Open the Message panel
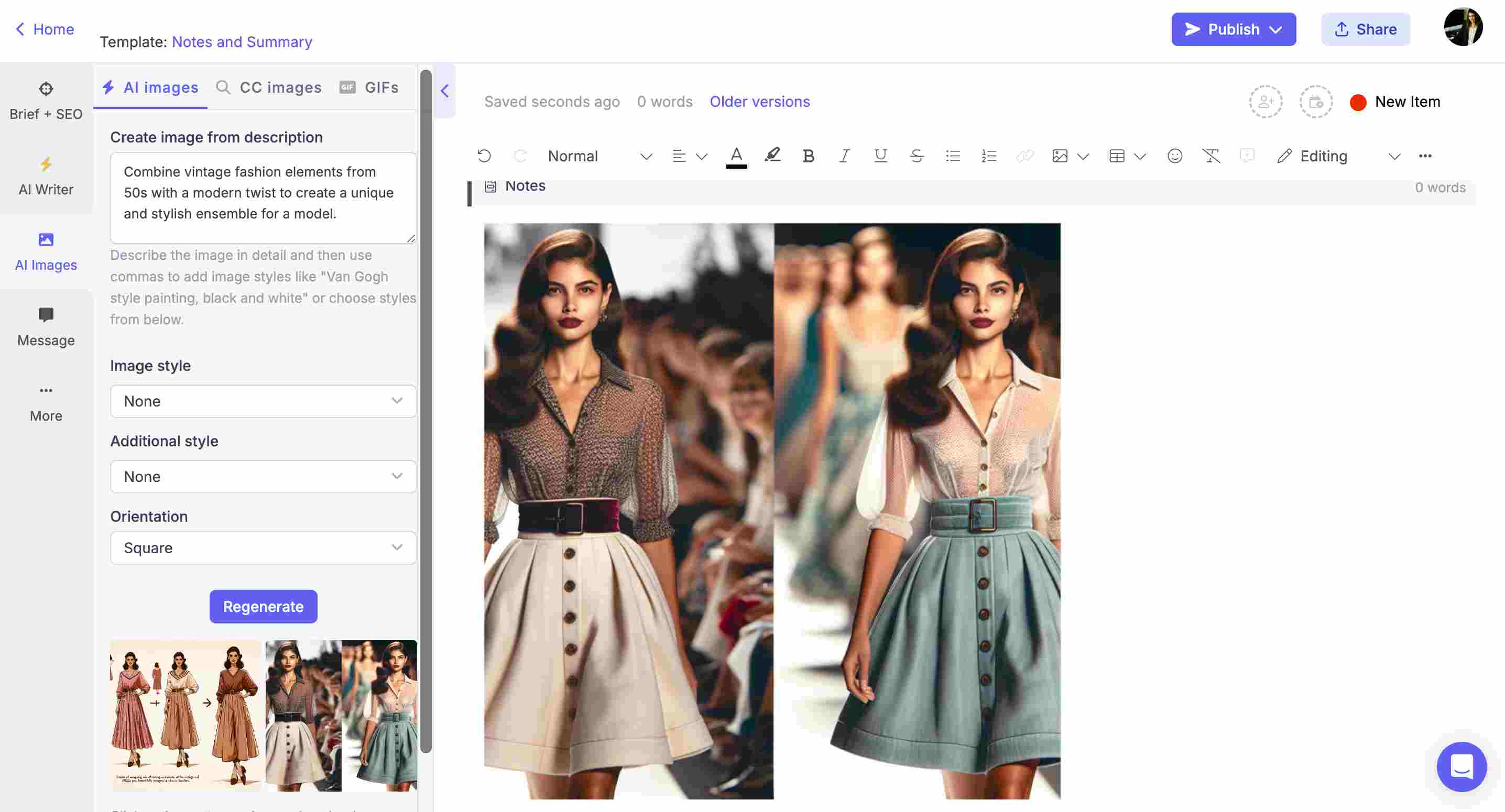This screenshot has height=812, width=1505. pos(46,327)
